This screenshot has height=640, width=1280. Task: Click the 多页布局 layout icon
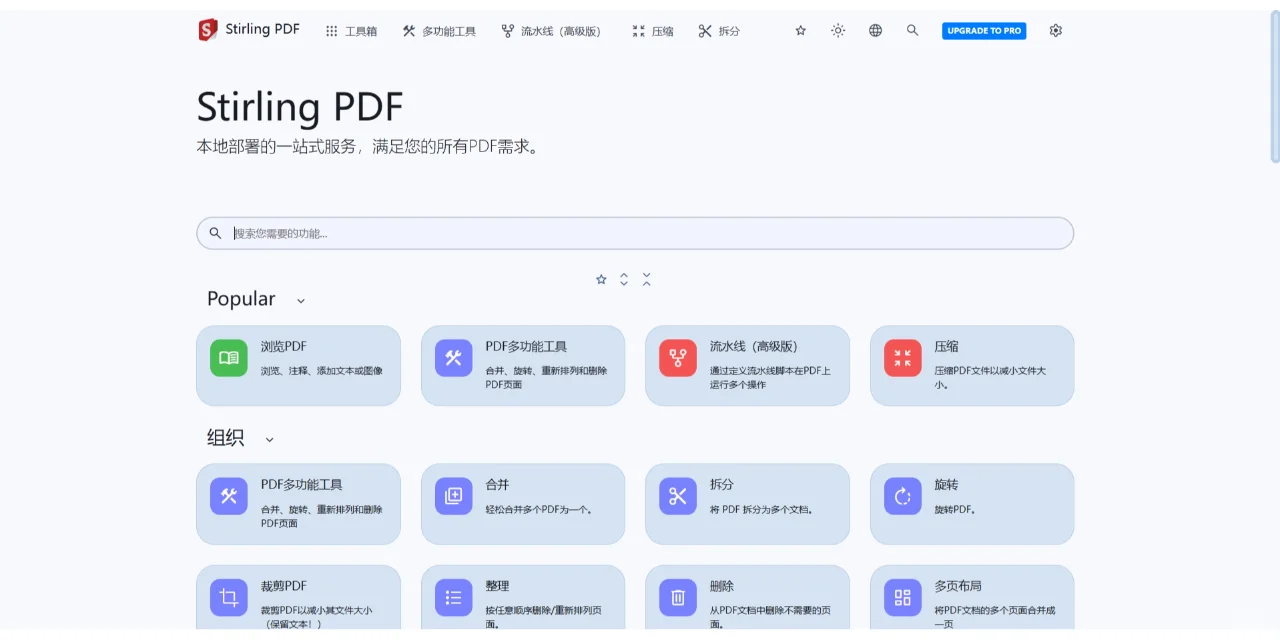click(x=903, y=598)
